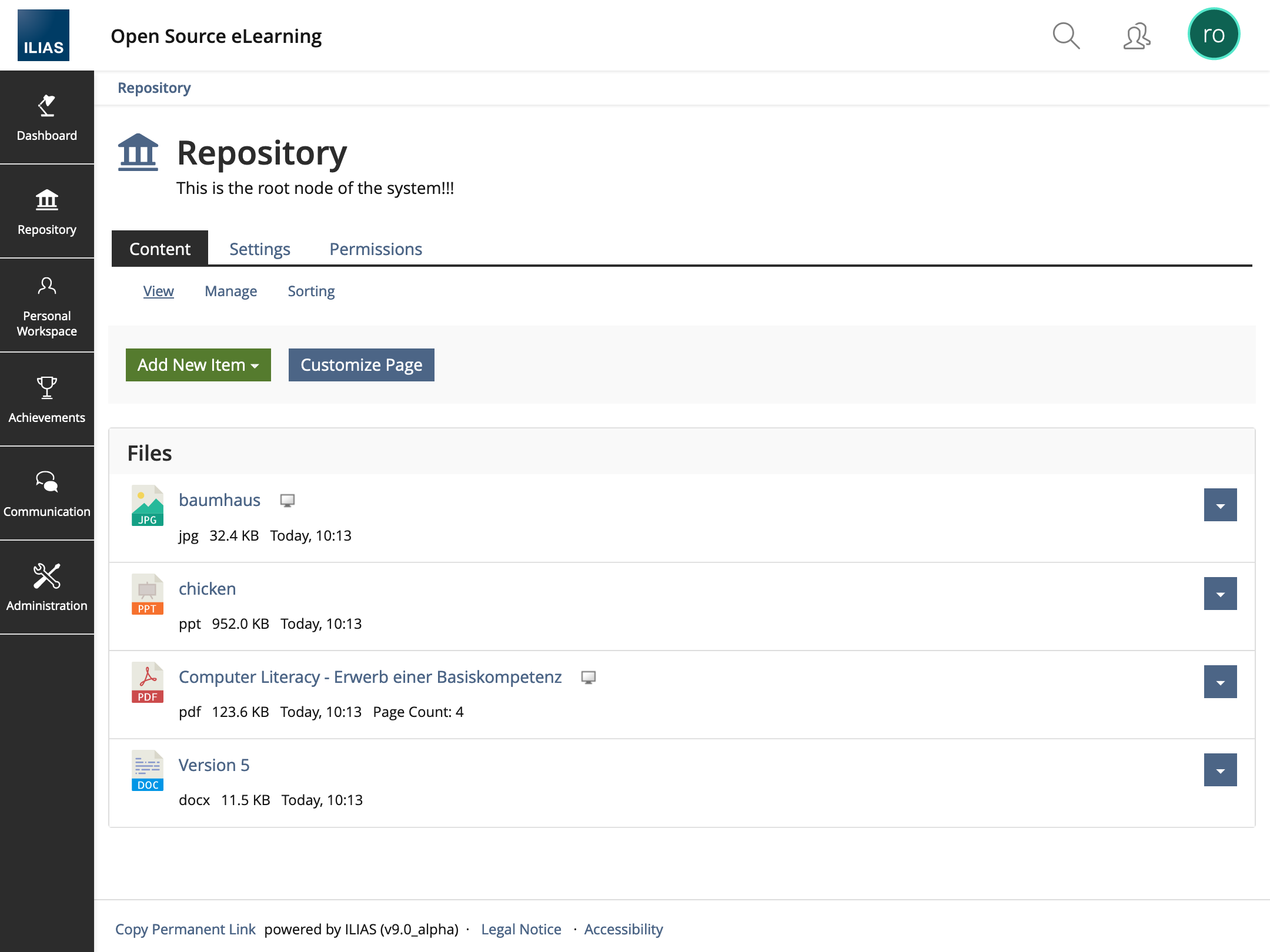Switch to the Settings tab
Viewport: 1270px width, 952px height.
[x=259, y=249]
